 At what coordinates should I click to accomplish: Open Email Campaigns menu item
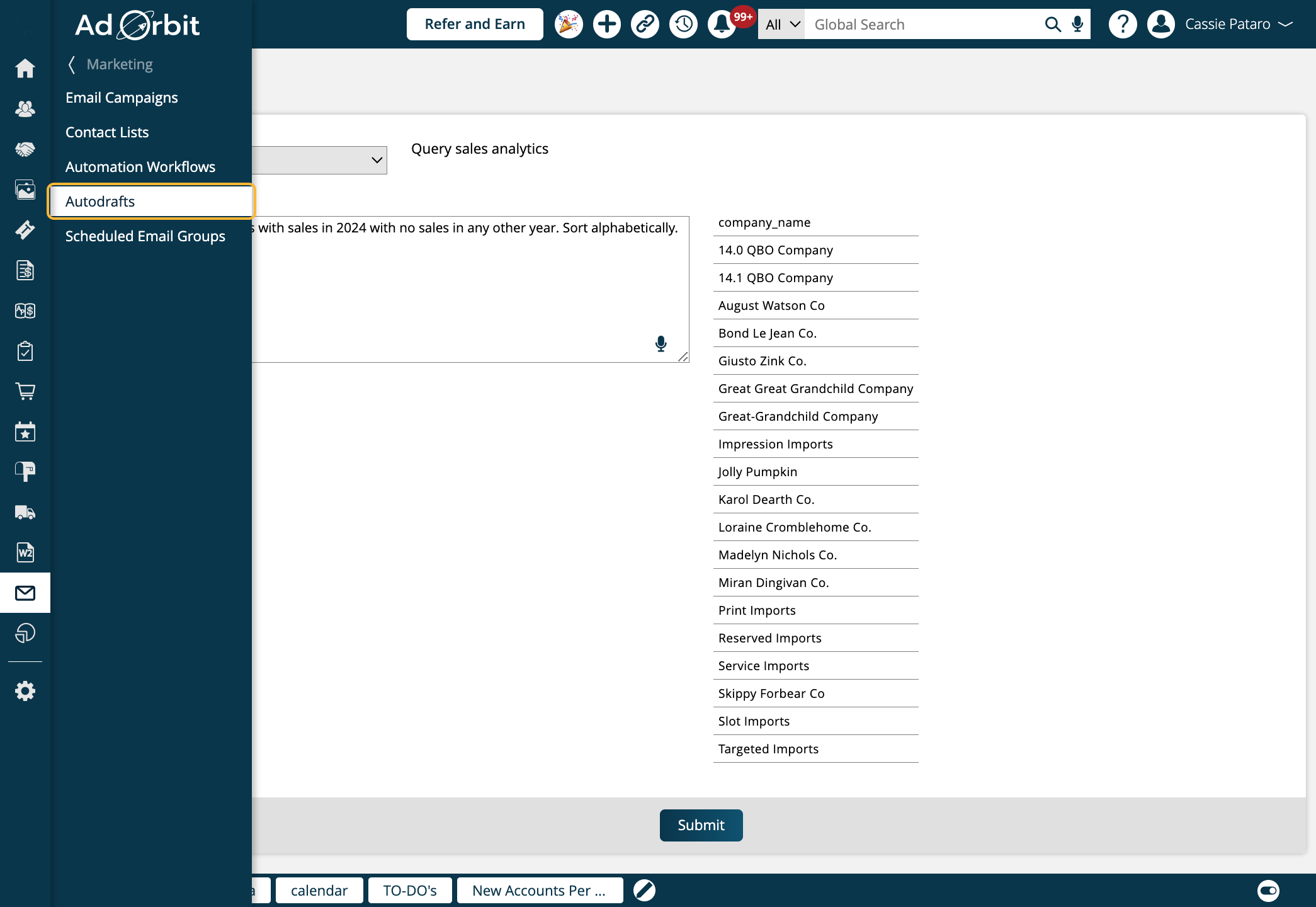(122, 98)
